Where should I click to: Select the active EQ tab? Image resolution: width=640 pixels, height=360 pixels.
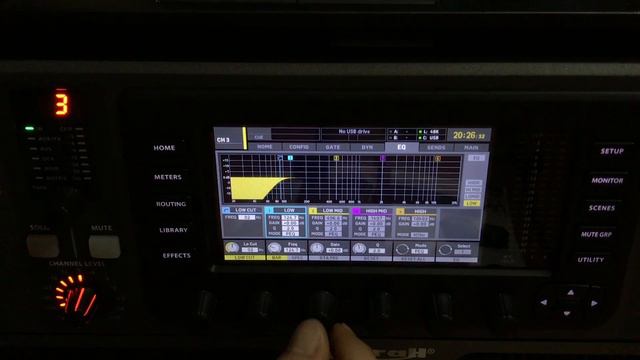pos(402,147)
